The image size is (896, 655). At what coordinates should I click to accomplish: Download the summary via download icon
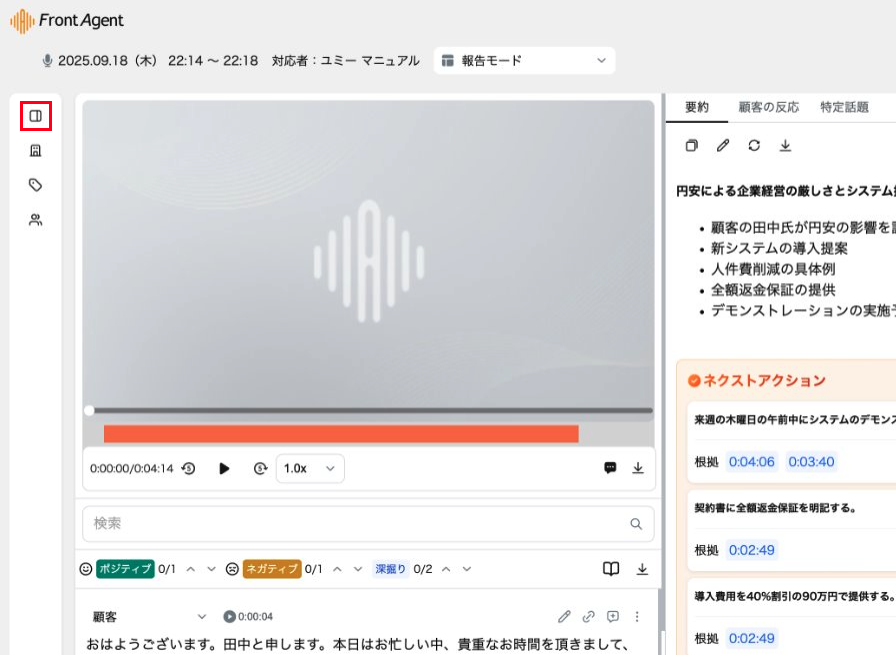pyautogui.click(x=786, y=146)
